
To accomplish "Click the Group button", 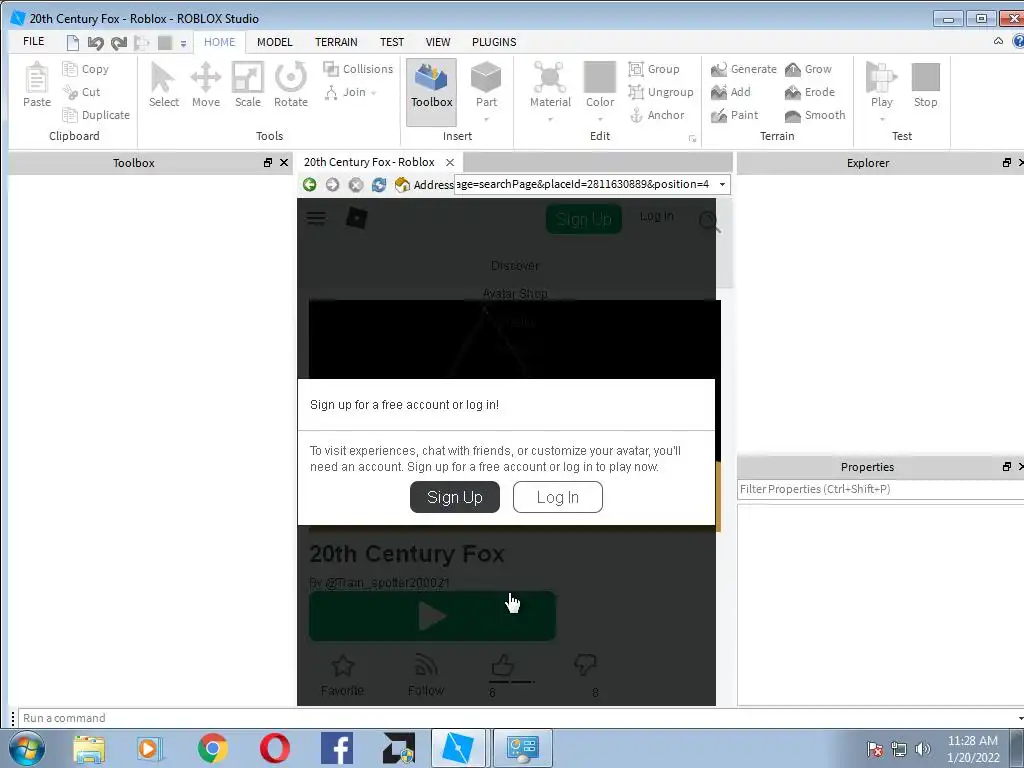I will coord(654,69).
